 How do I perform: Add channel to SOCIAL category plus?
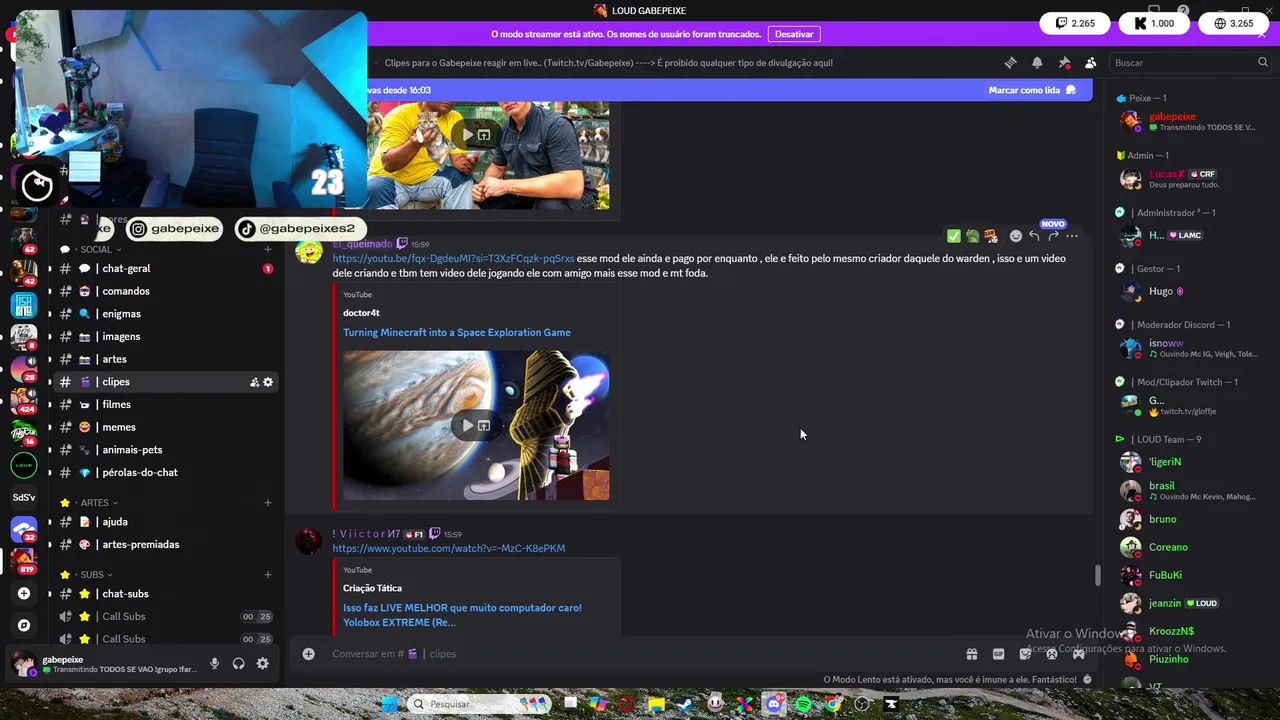268,249
